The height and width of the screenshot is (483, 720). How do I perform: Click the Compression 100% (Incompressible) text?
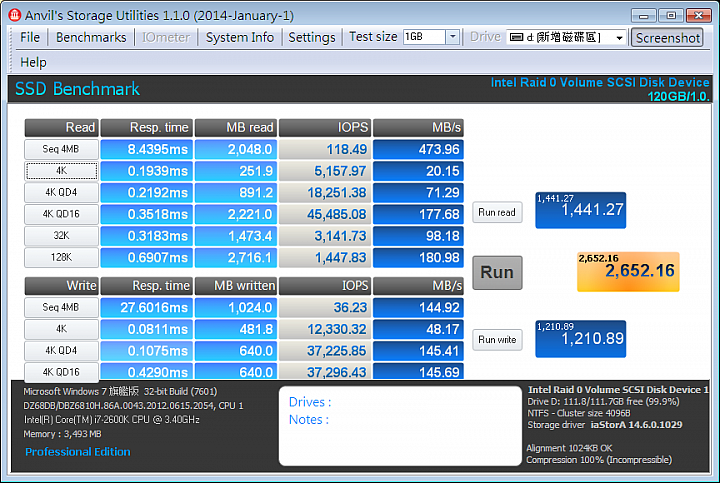[x=599, y=460]
